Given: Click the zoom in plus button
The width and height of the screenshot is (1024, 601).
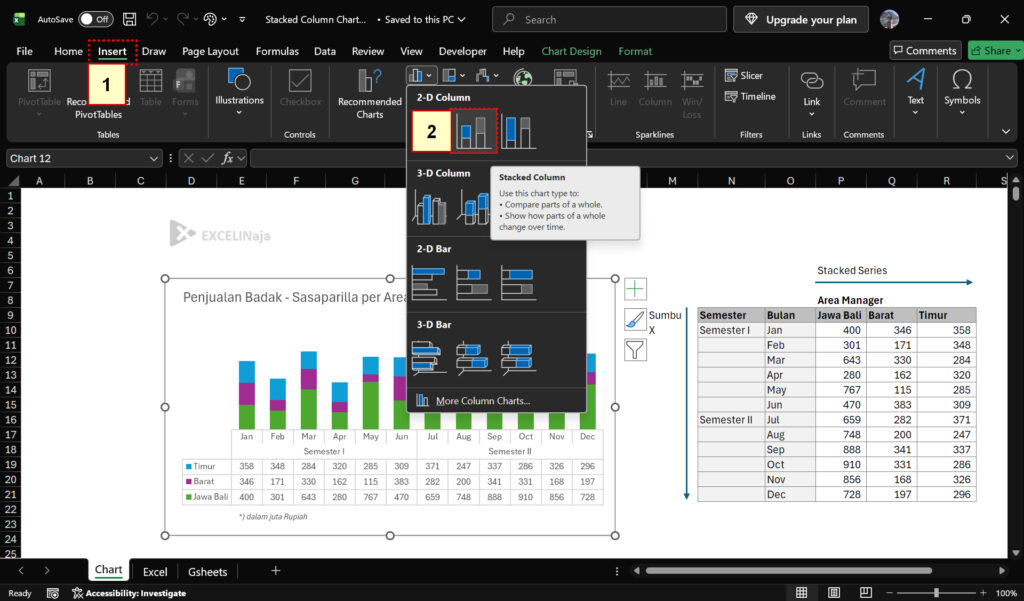Looking at the screenshot, I should tap(983, 593).
